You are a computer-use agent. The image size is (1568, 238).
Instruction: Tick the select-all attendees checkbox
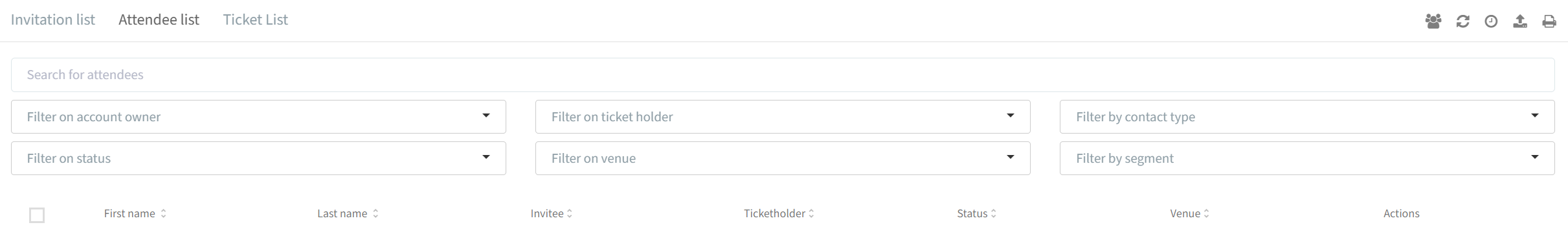point(37,215)
